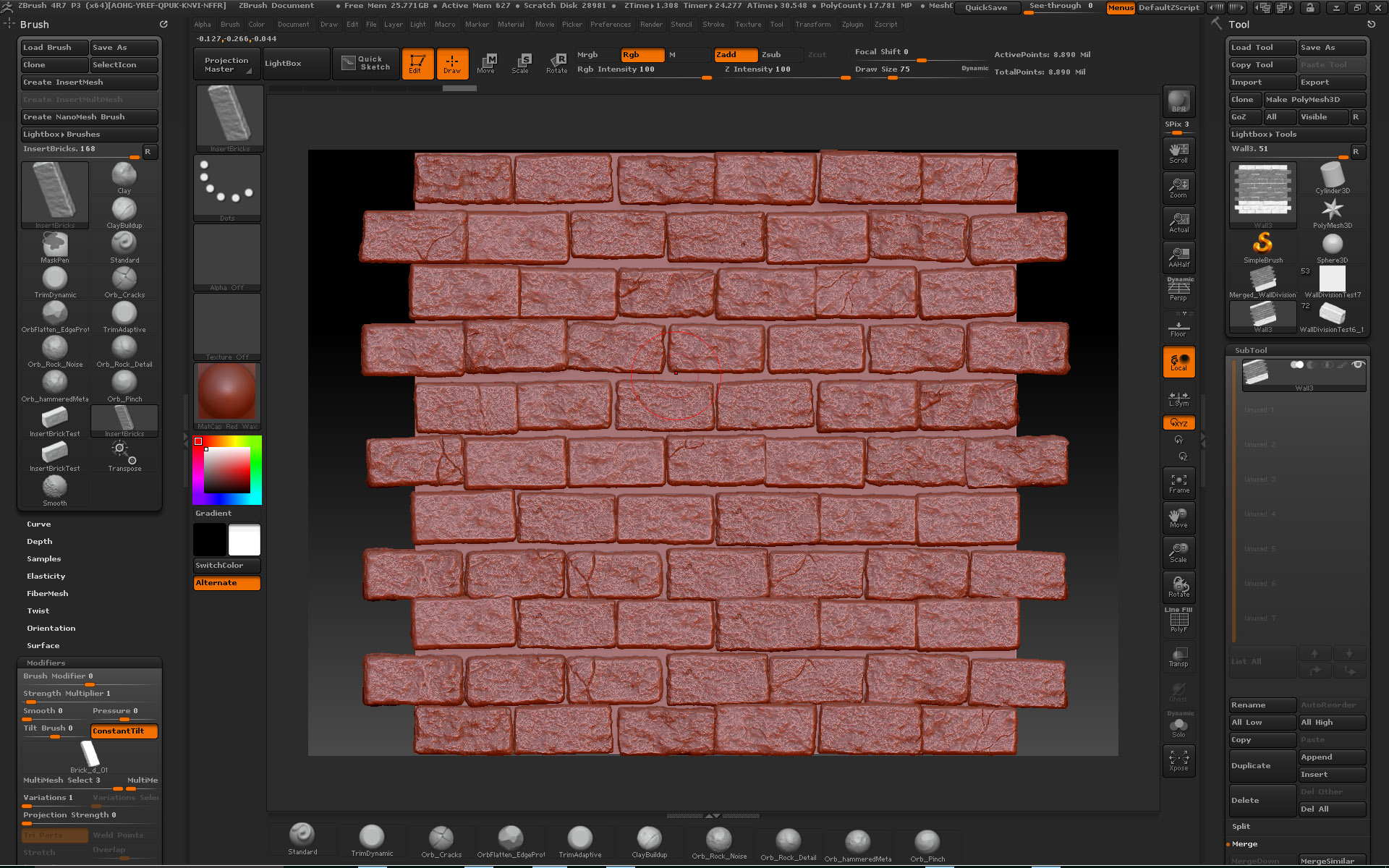Select the white secondary color swatch
Image resolution: width=1389 pixels, height=868 pixels.
coord(244,540)
